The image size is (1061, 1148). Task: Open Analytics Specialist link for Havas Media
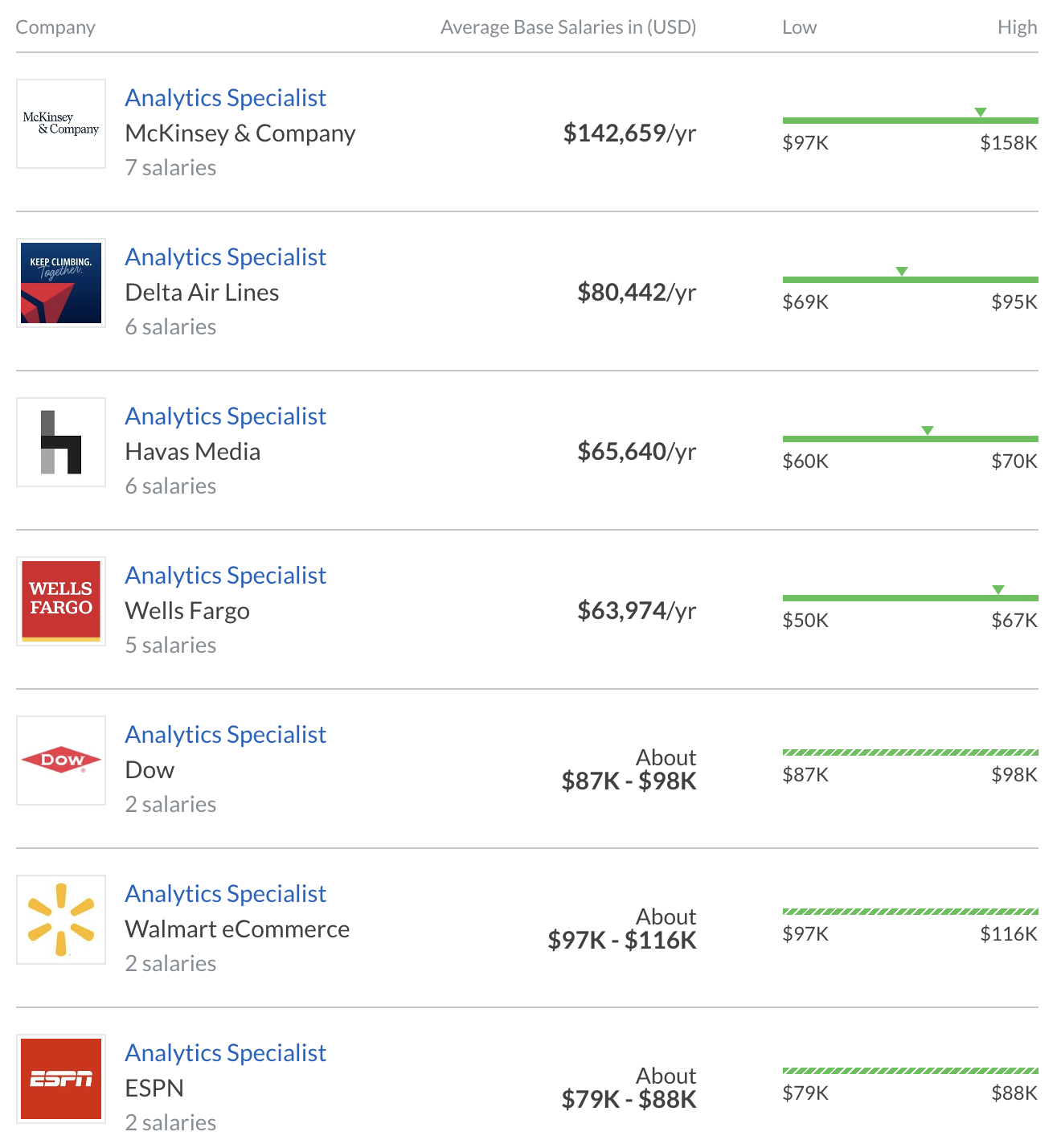tap(226, 416)
